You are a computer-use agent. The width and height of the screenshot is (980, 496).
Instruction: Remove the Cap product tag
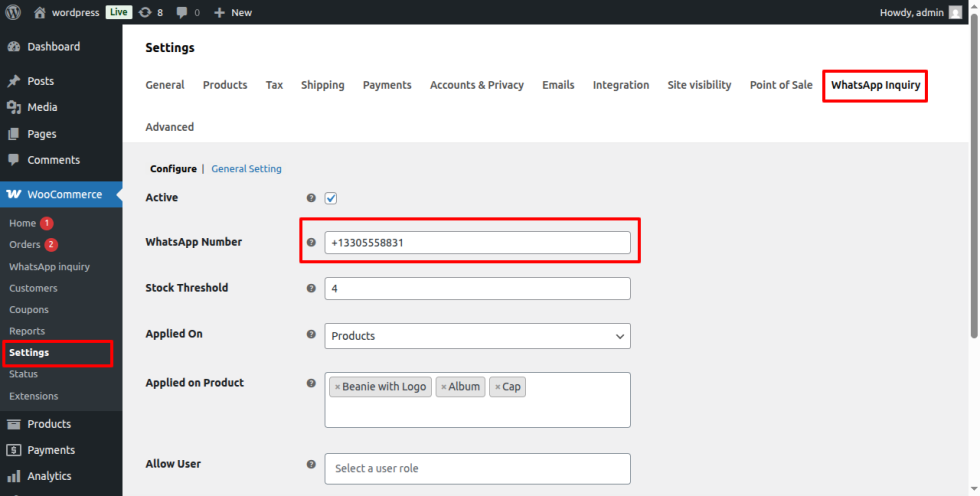click(x=498, y=387)
